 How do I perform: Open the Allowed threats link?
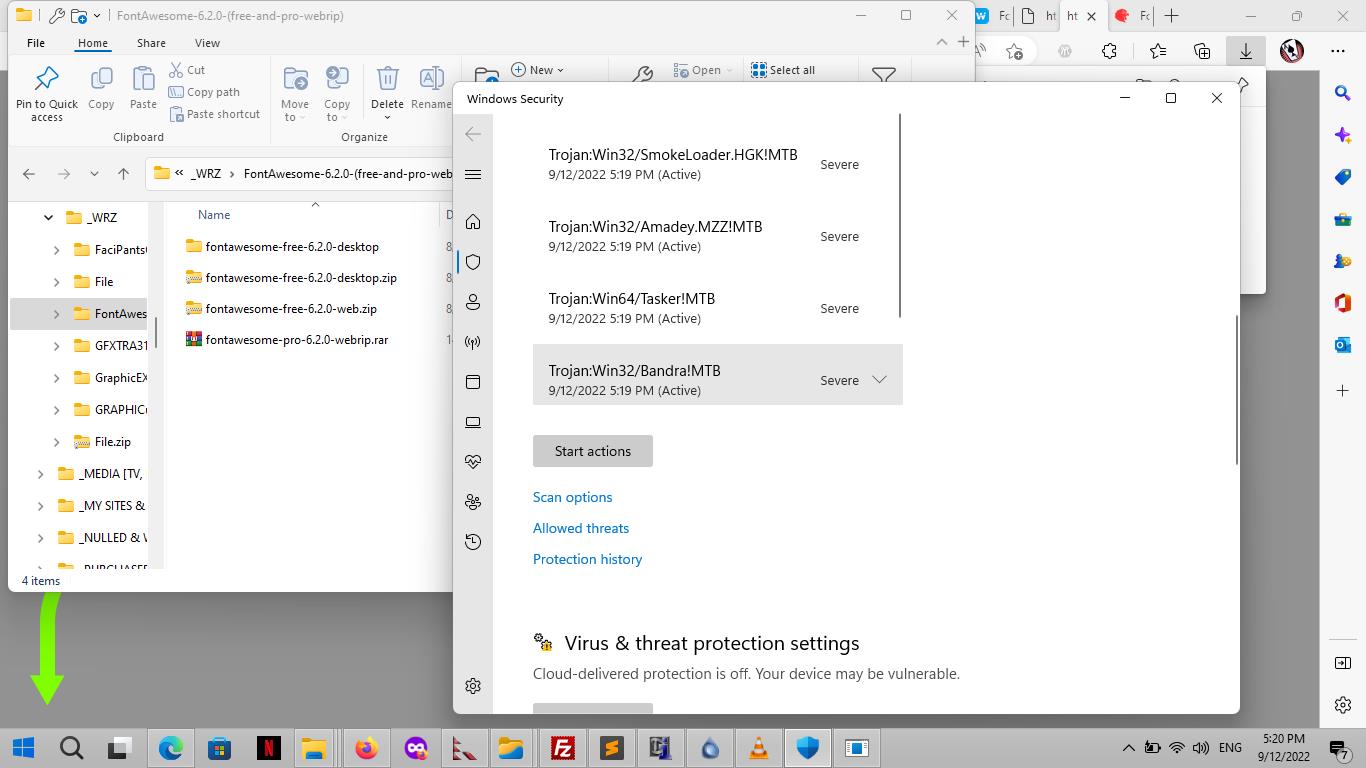[x=580, y=528]
